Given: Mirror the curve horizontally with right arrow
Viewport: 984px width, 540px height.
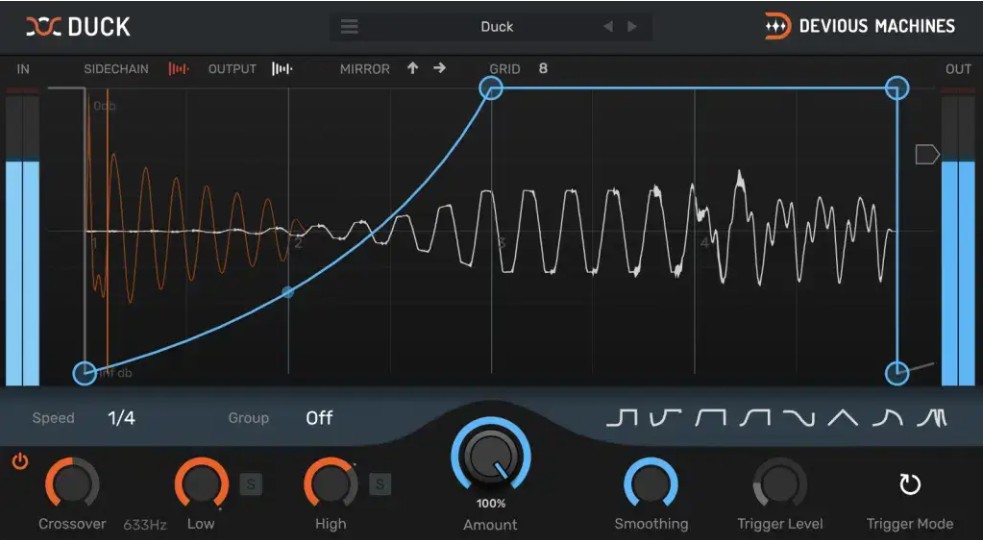Looking at the screenshot, I should (x=440, y=69).
